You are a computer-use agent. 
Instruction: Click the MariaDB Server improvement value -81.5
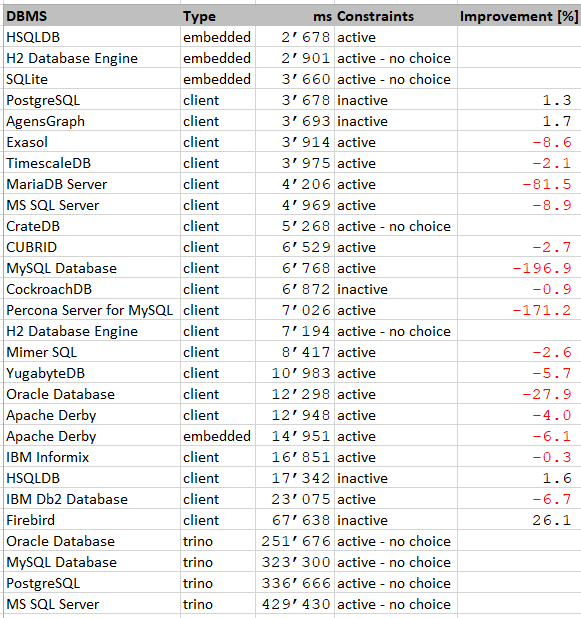(x=519, y=184)
